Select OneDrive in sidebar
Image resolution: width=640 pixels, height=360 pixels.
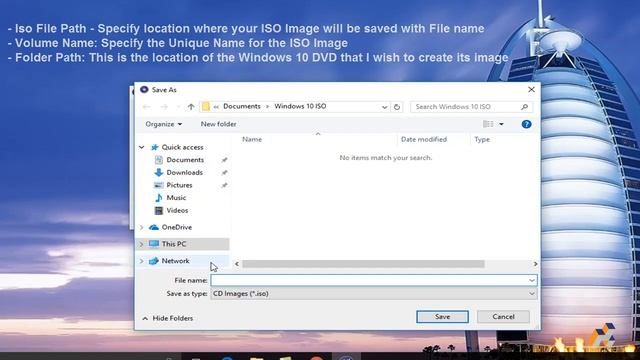point(176,227)
